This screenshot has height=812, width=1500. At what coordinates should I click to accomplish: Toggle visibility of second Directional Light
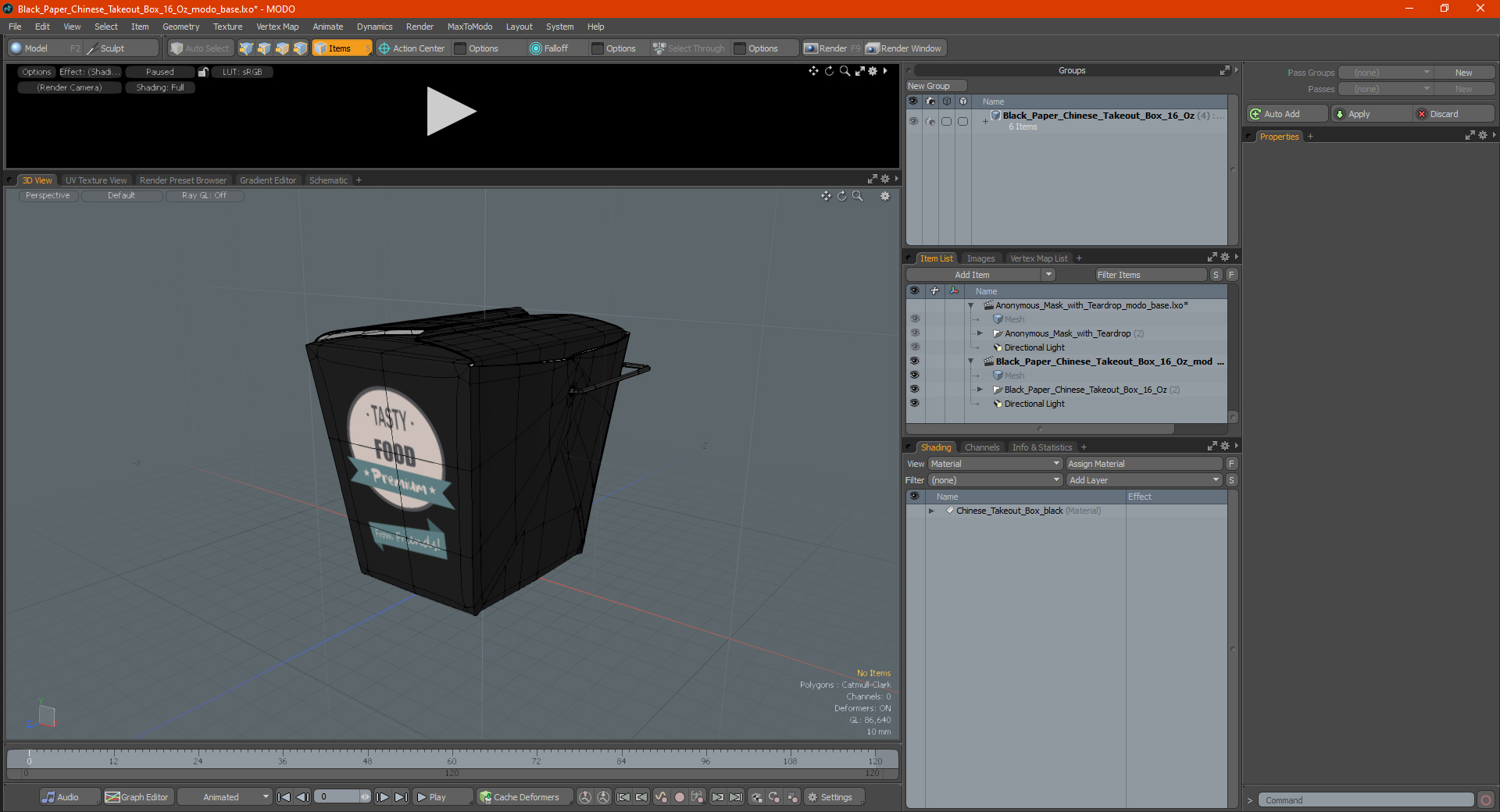coord(914,404)
